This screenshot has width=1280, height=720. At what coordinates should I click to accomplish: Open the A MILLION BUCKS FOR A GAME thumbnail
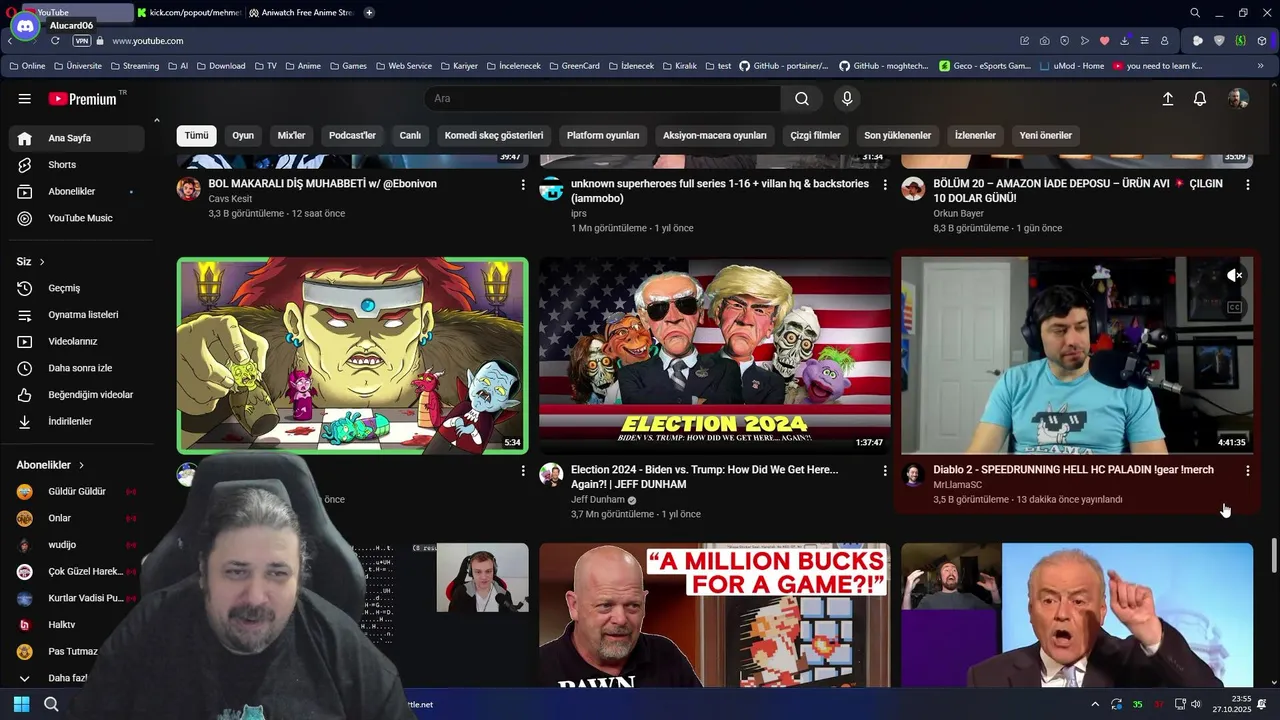click(x=714, y=614)
